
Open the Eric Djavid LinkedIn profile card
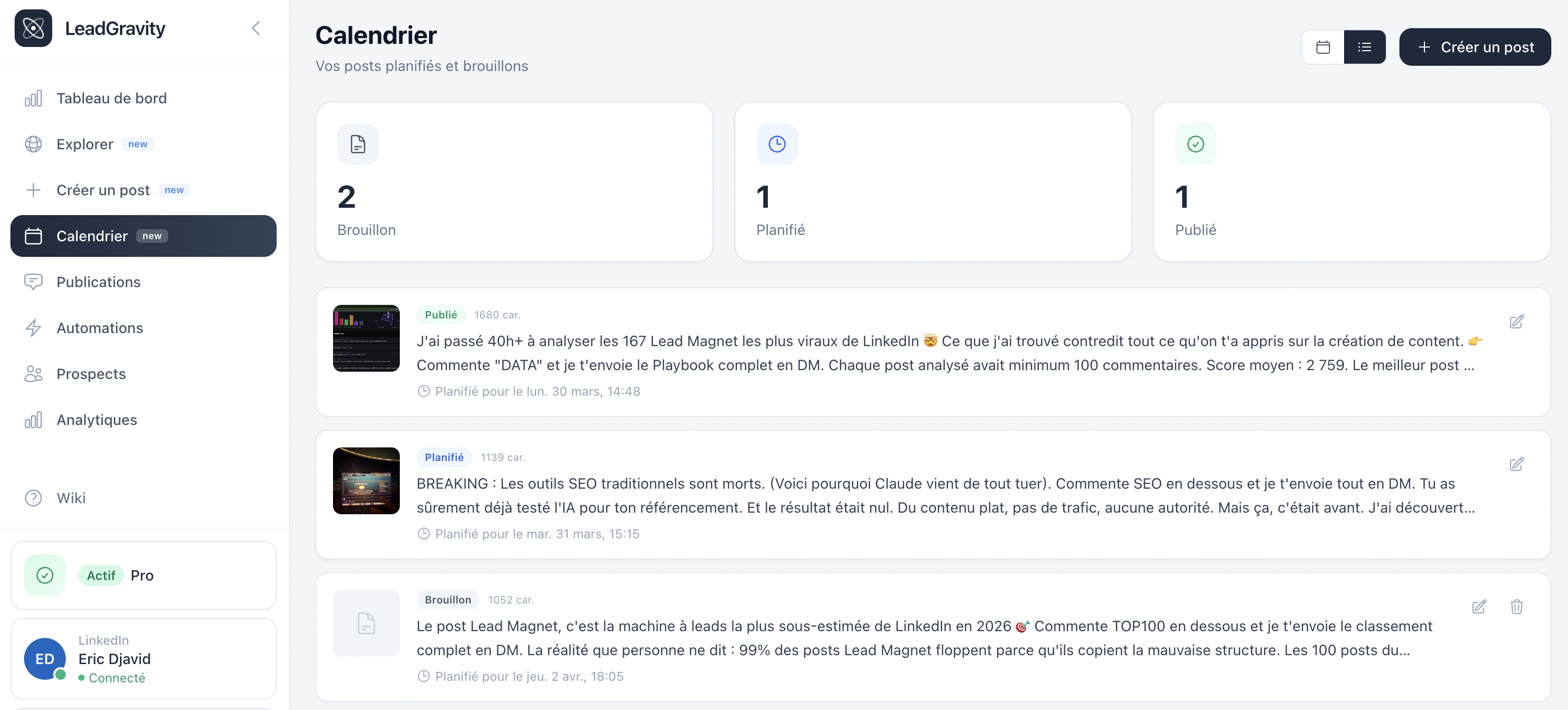(x=144, y=659)
